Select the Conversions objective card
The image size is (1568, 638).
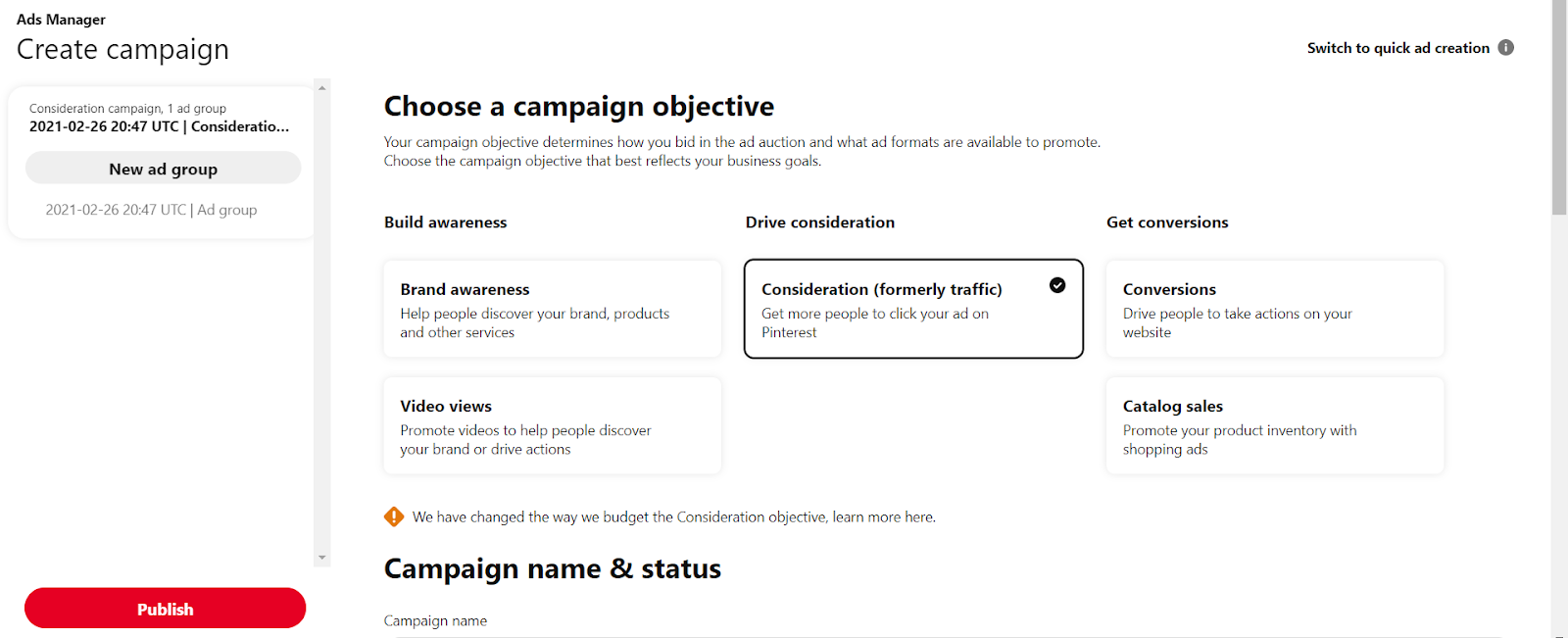(1274, 309)
